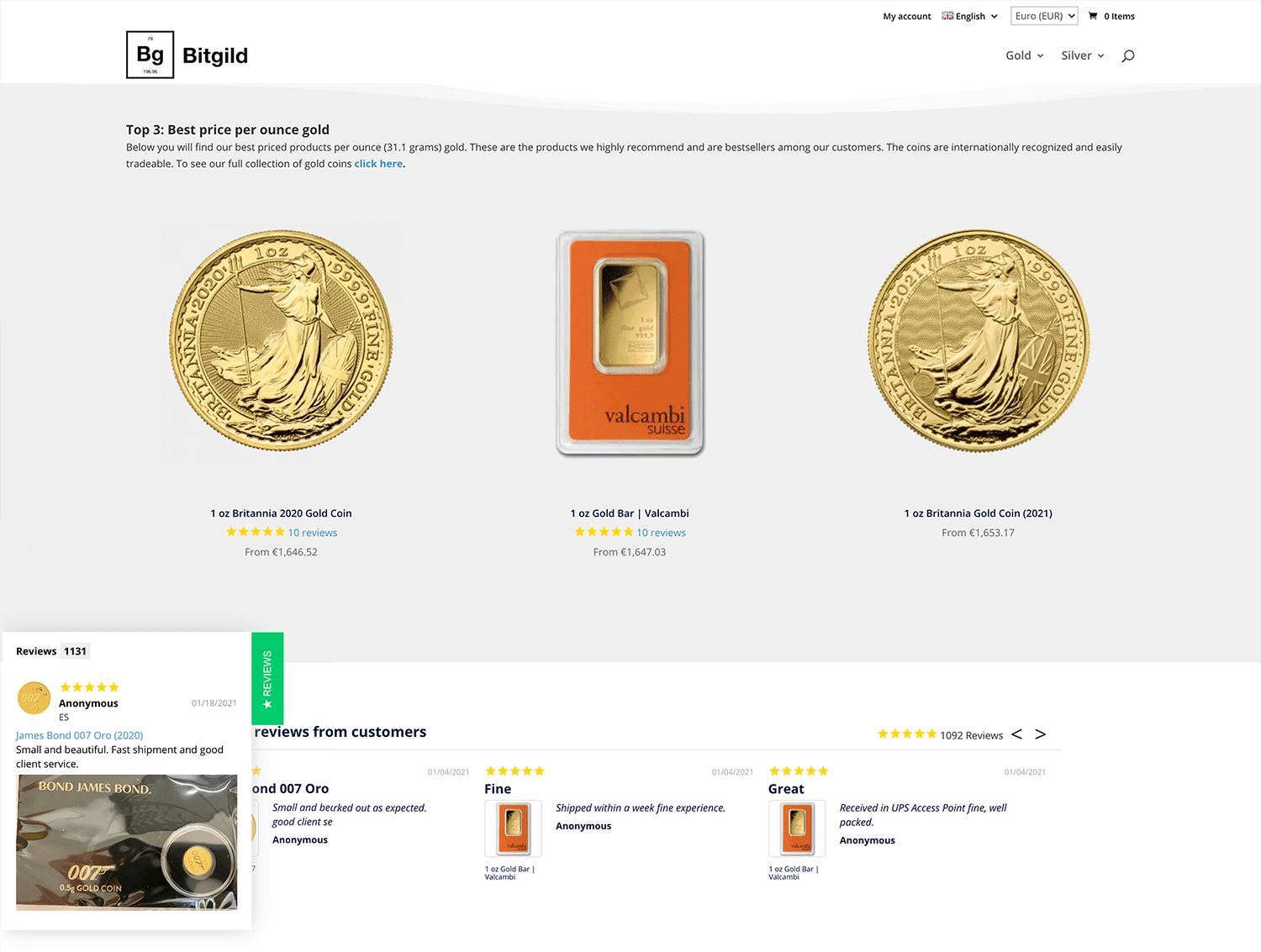This screenshot has width=1261, height=952.
Task: Open the Bond James Bond review photo
Action: (x=126, y=842)
